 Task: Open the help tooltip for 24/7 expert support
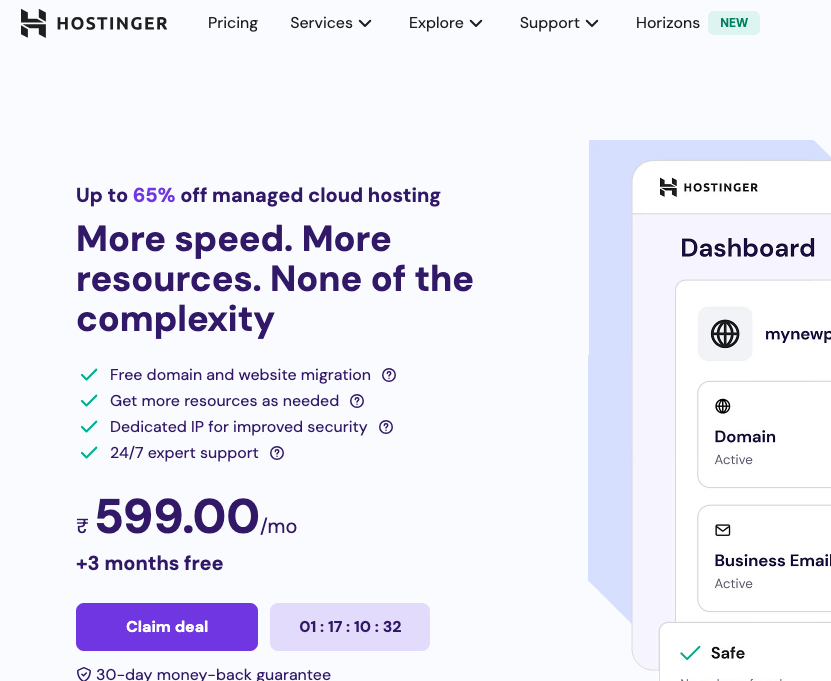[278, 453]
